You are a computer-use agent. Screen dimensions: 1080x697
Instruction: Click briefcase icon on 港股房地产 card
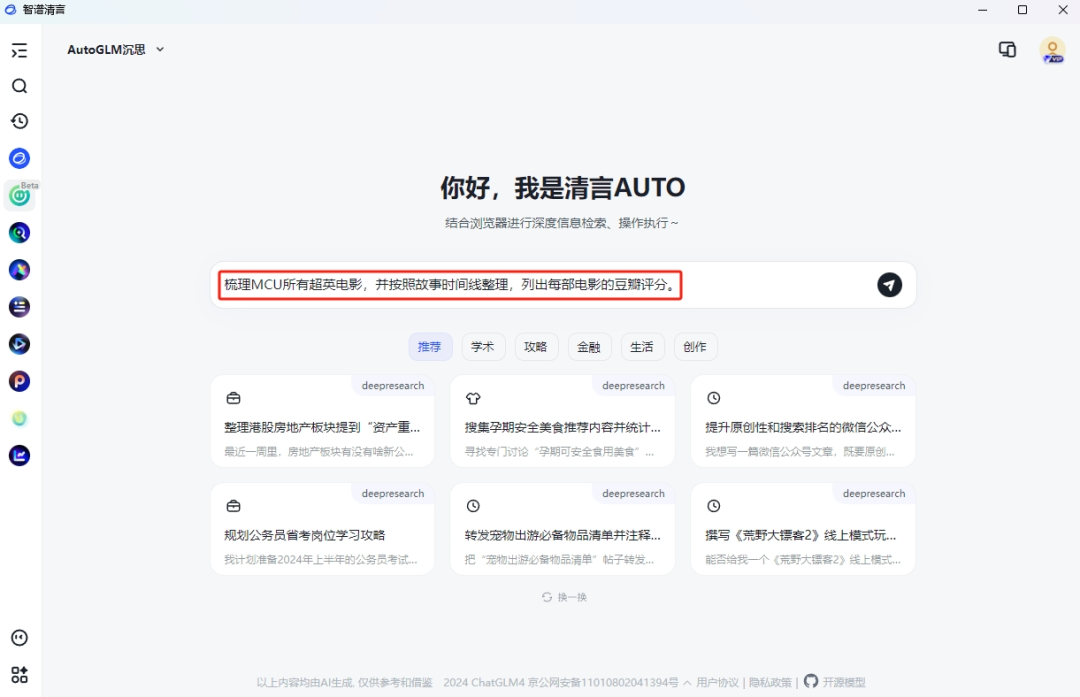click(x=233, y=398)
